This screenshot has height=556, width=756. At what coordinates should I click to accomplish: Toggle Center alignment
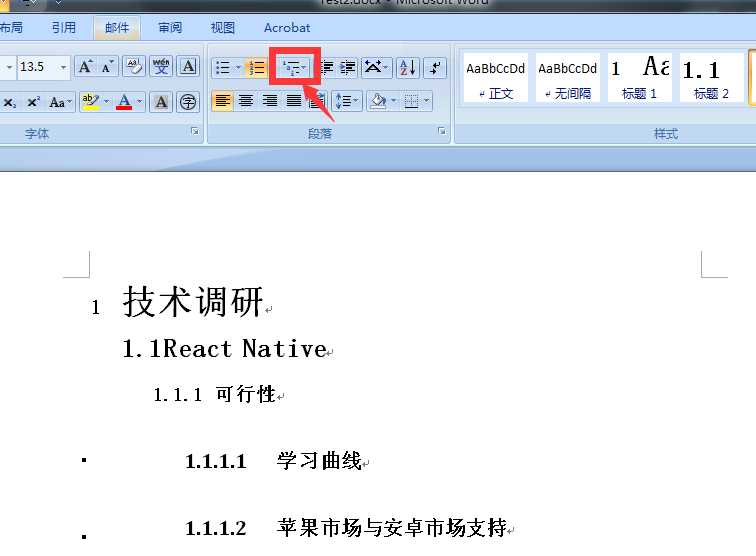(x=246, y=101)
